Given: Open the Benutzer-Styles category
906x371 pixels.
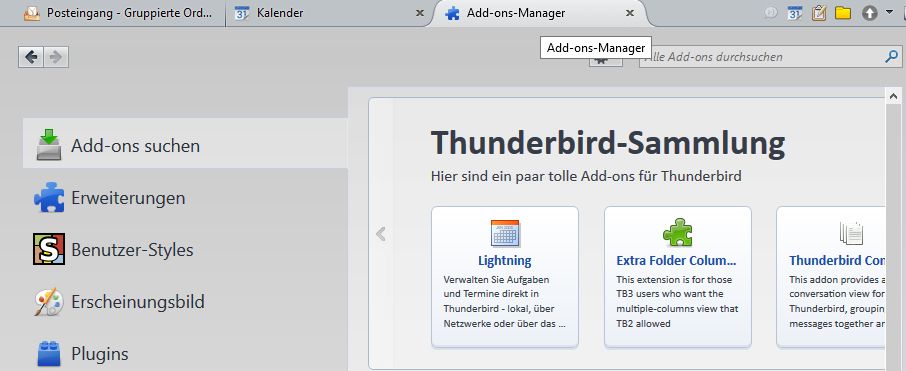Looking at the screenshot, I should click(185, 250).
